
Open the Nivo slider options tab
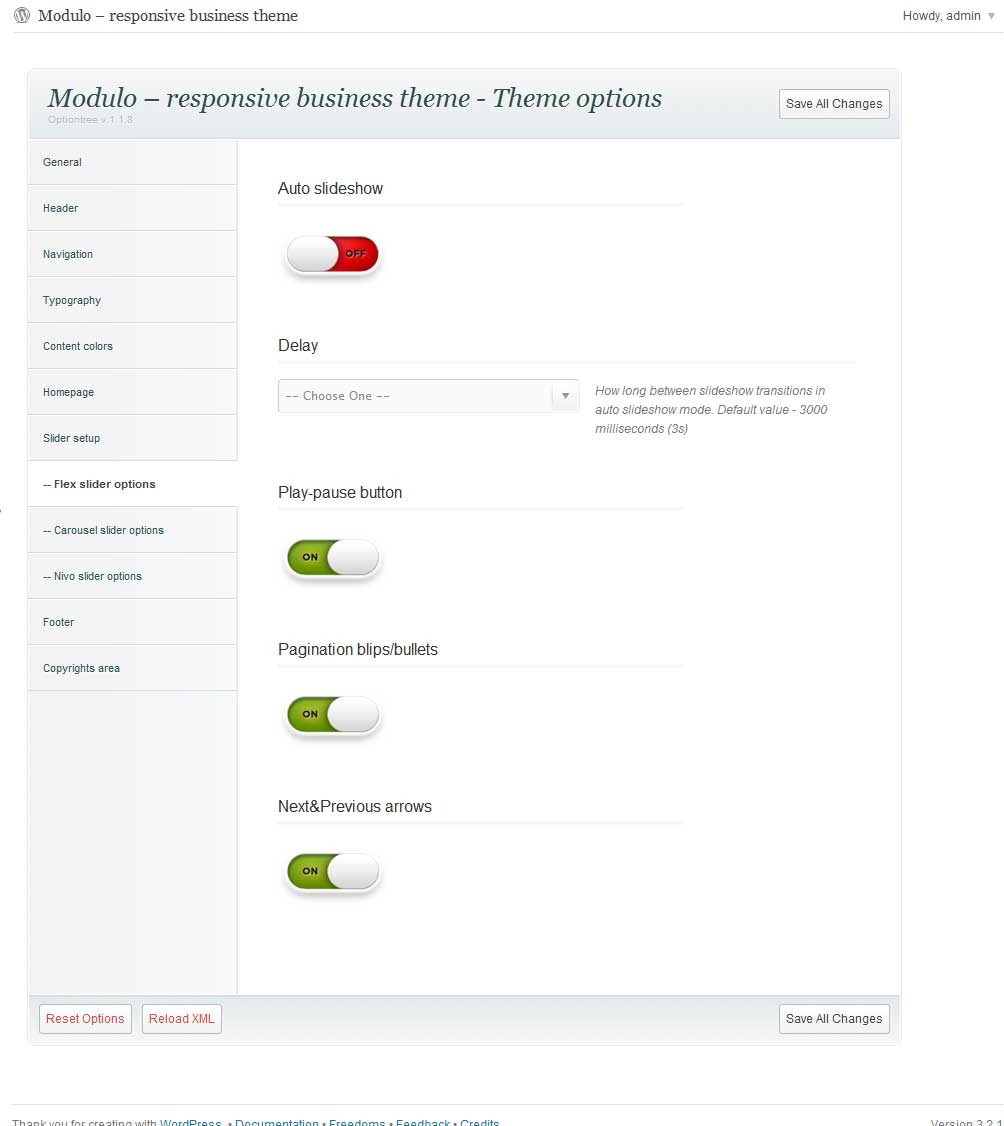point(132,576)
